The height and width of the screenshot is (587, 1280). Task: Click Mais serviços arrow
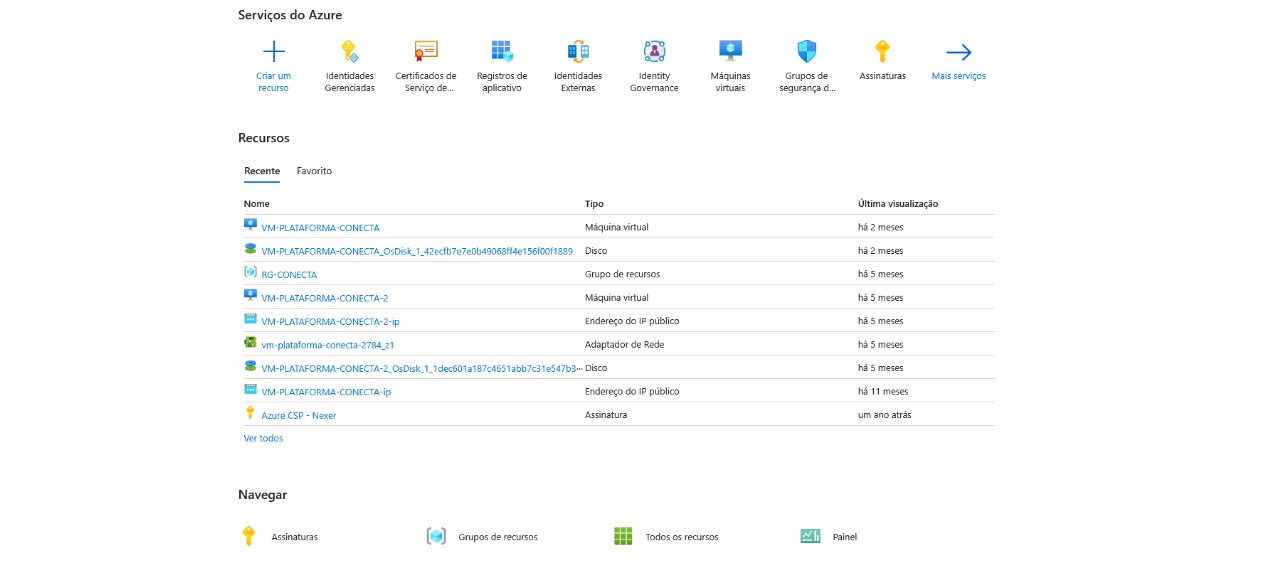958,52
